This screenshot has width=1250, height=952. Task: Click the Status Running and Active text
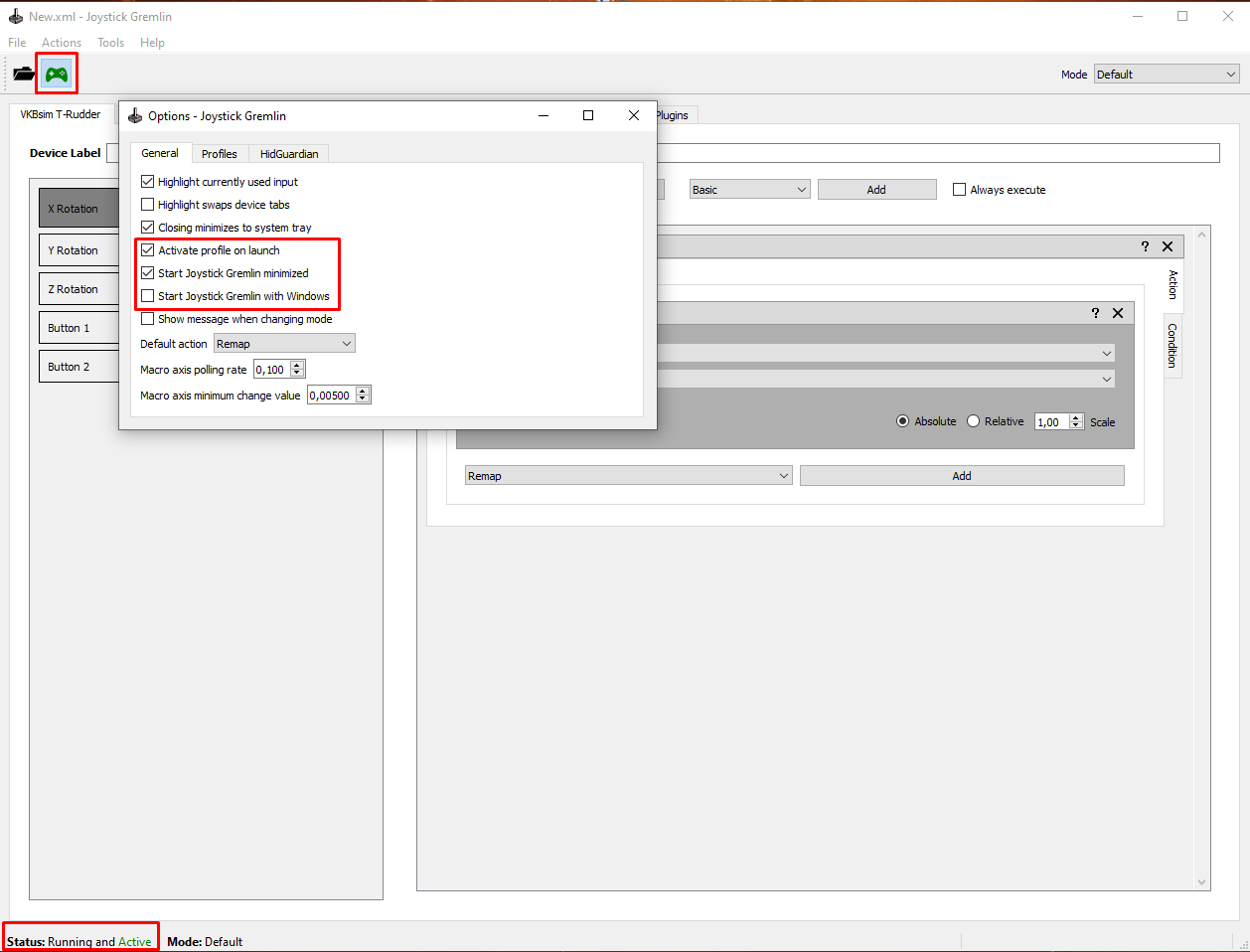(x=79, y=942)
